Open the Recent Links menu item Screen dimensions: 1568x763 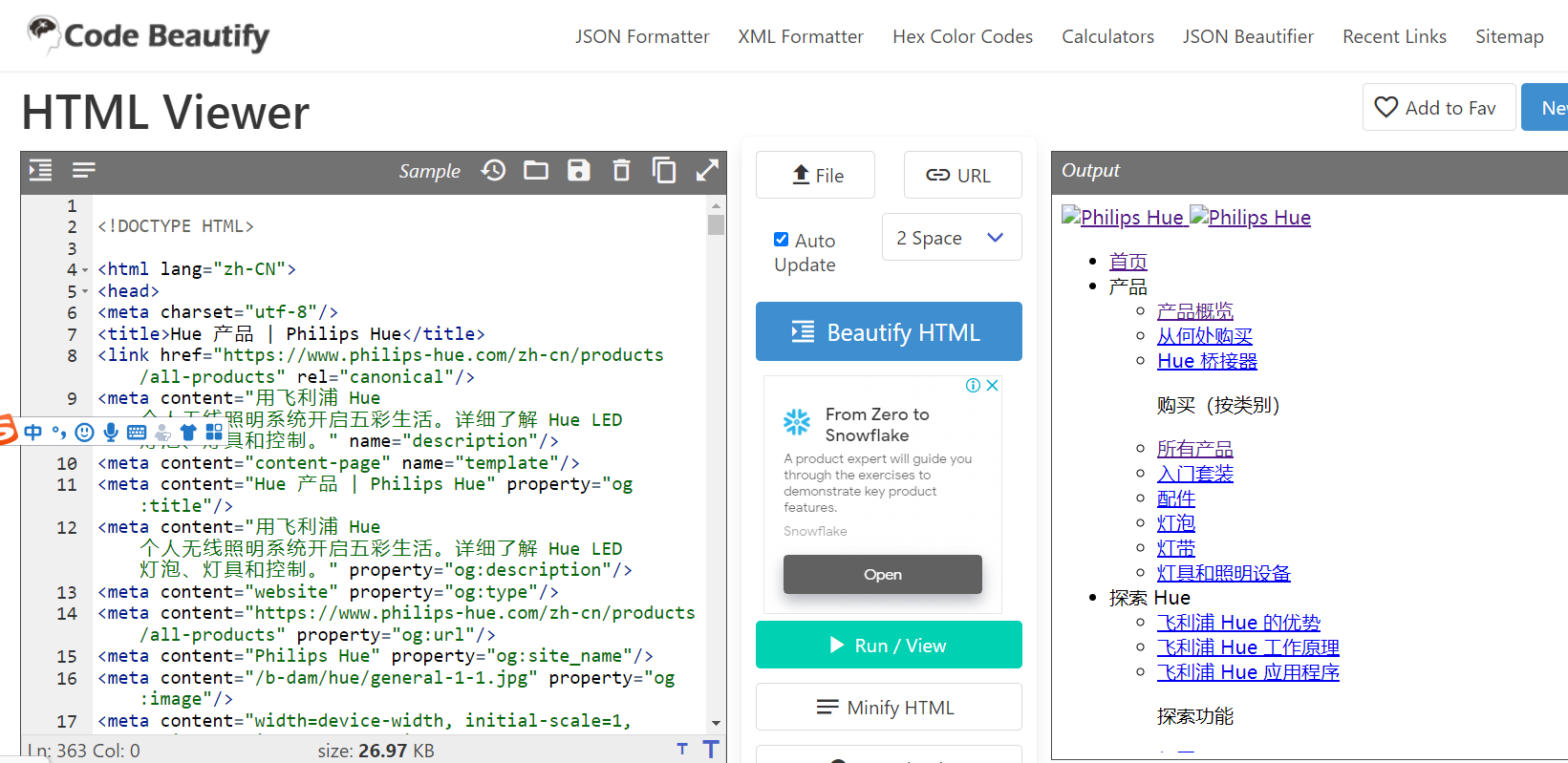(x=1394, y=36)
